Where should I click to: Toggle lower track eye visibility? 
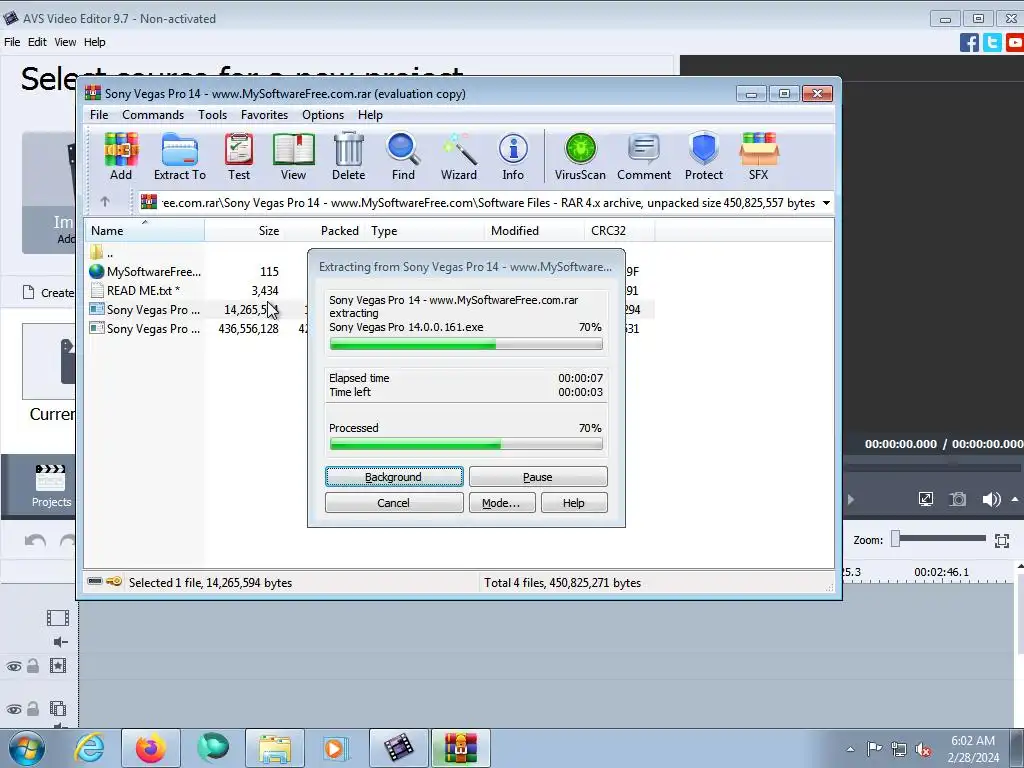pos(14,709)
